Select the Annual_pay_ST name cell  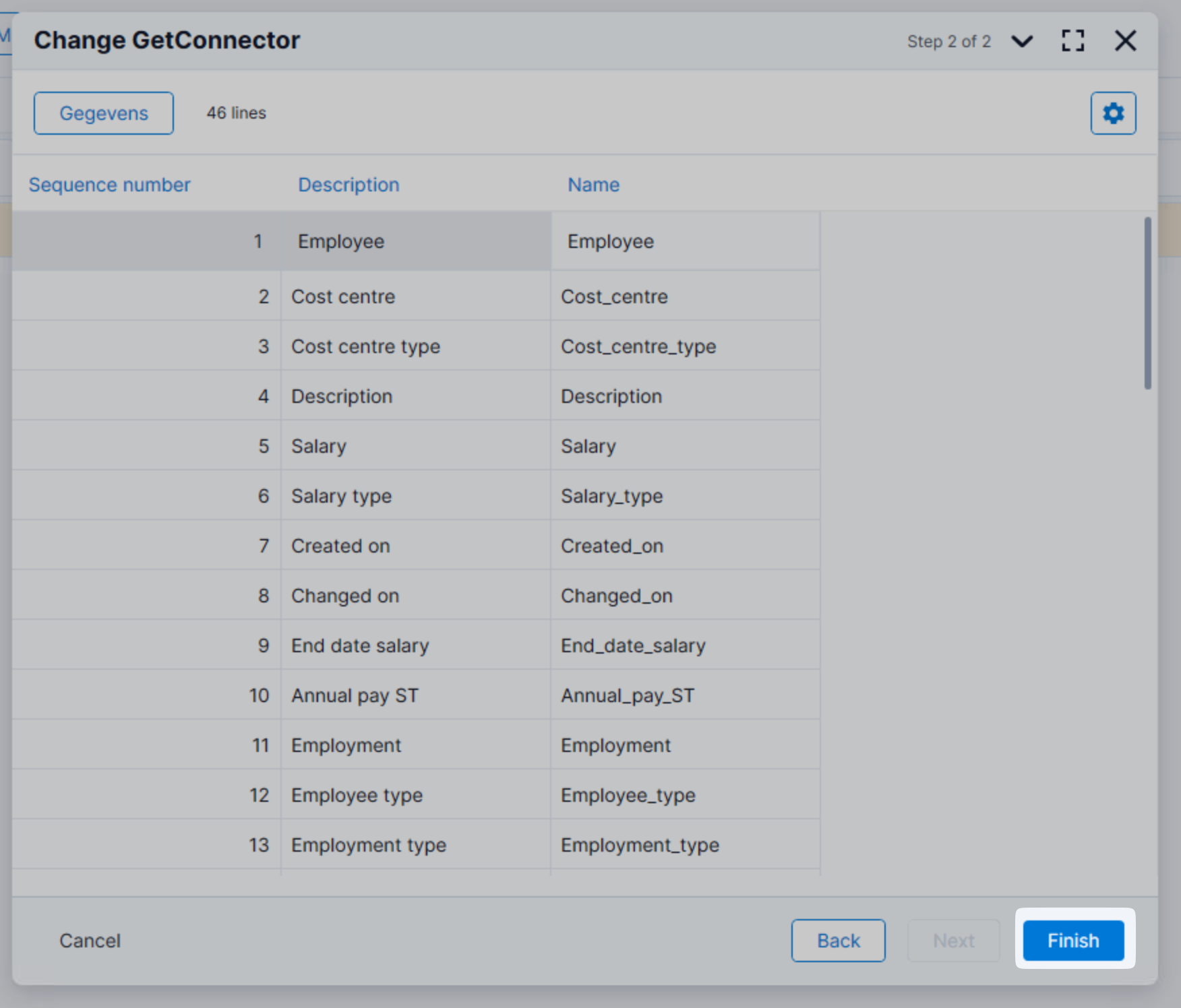pos(628,695)
